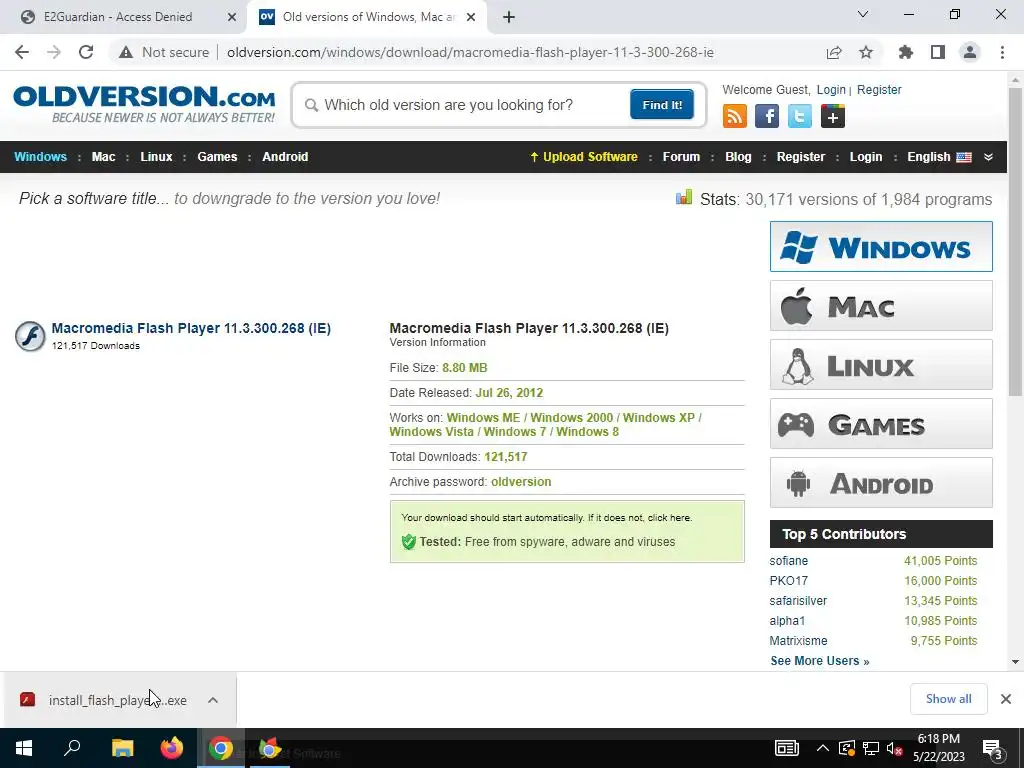The image size is (1024, 768).
Task: Open Windows menu in site navbar
Action: [x=40, y=157]
